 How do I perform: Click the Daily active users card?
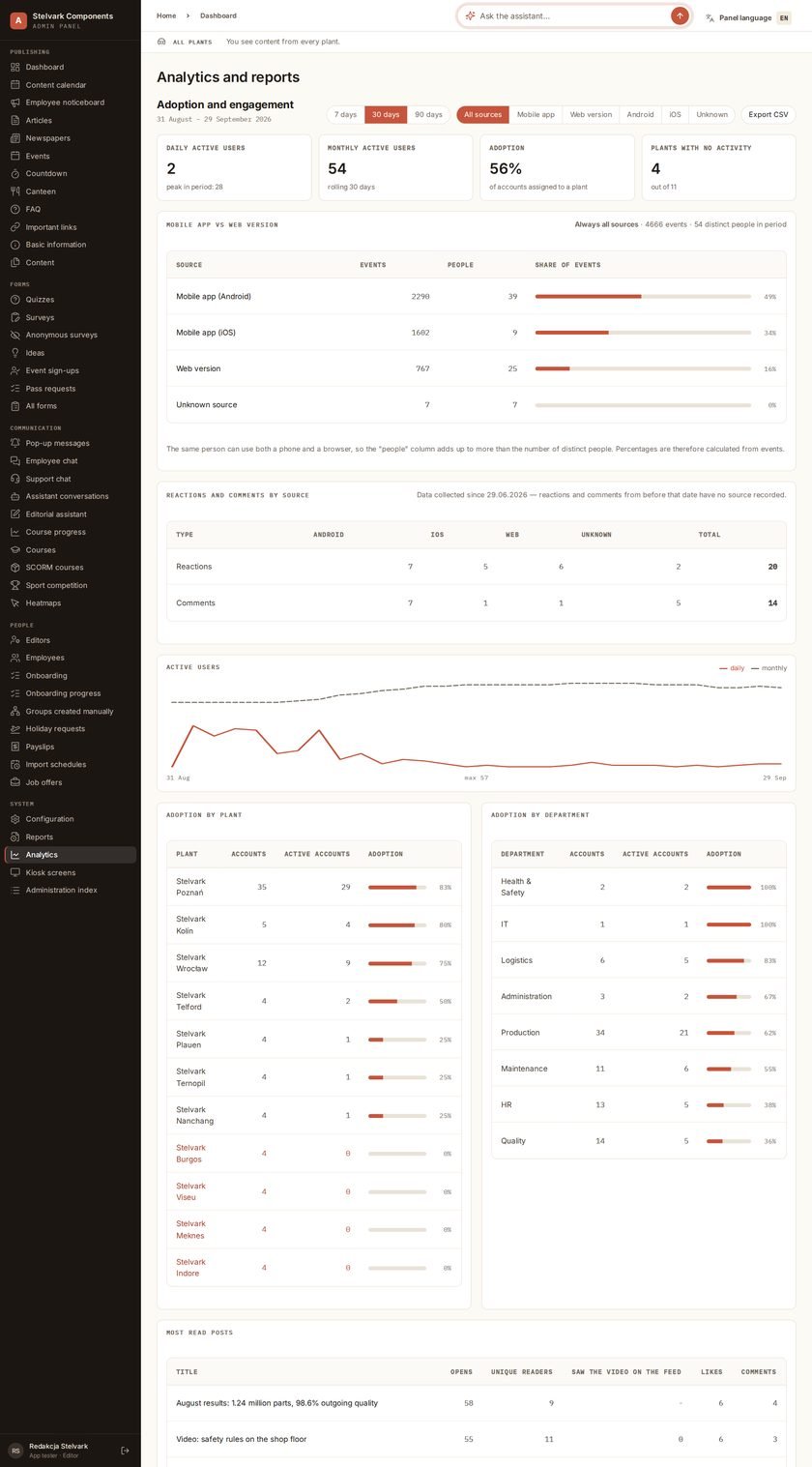pyautogui.click(x=234, y=167)
